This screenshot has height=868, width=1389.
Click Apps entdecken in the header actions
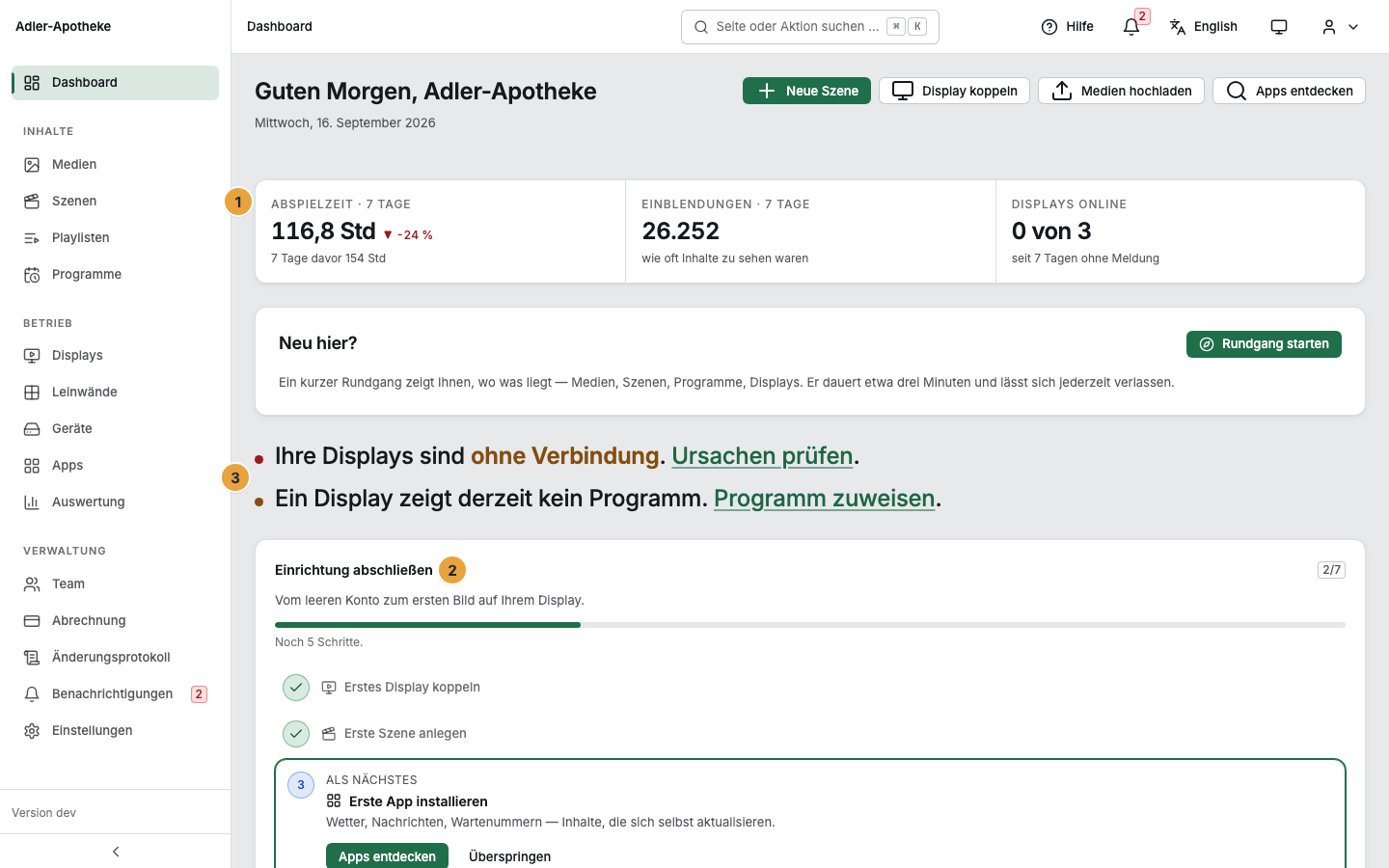pos(1289,91)
